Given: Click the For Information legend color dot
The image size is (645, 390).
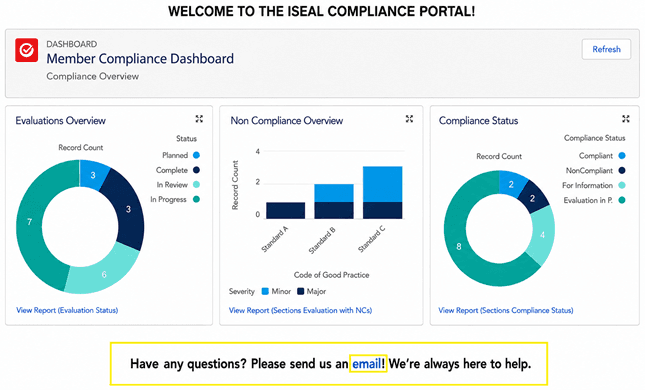Looking at the screenshot, I should coord(622,186).
